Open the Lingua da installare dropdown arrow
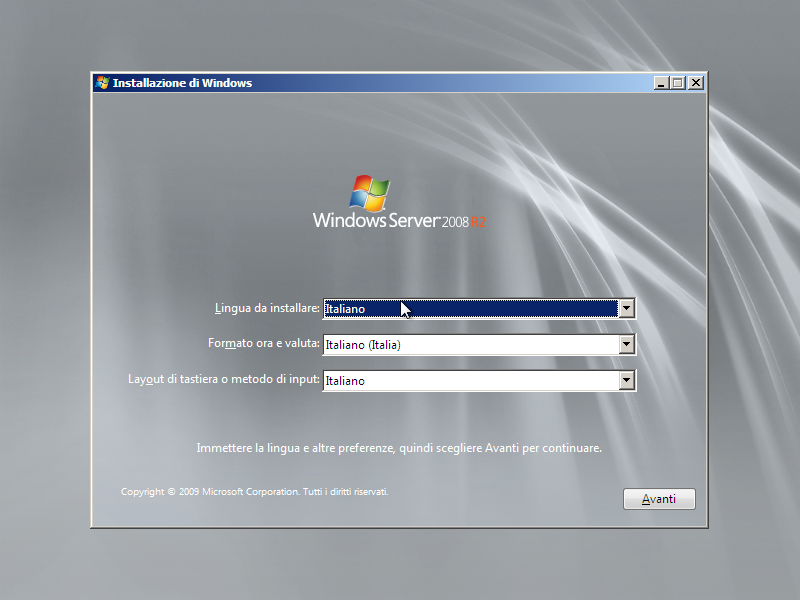Screen dimensions: 800x600 pyautogui.click(x=627, y=308)
